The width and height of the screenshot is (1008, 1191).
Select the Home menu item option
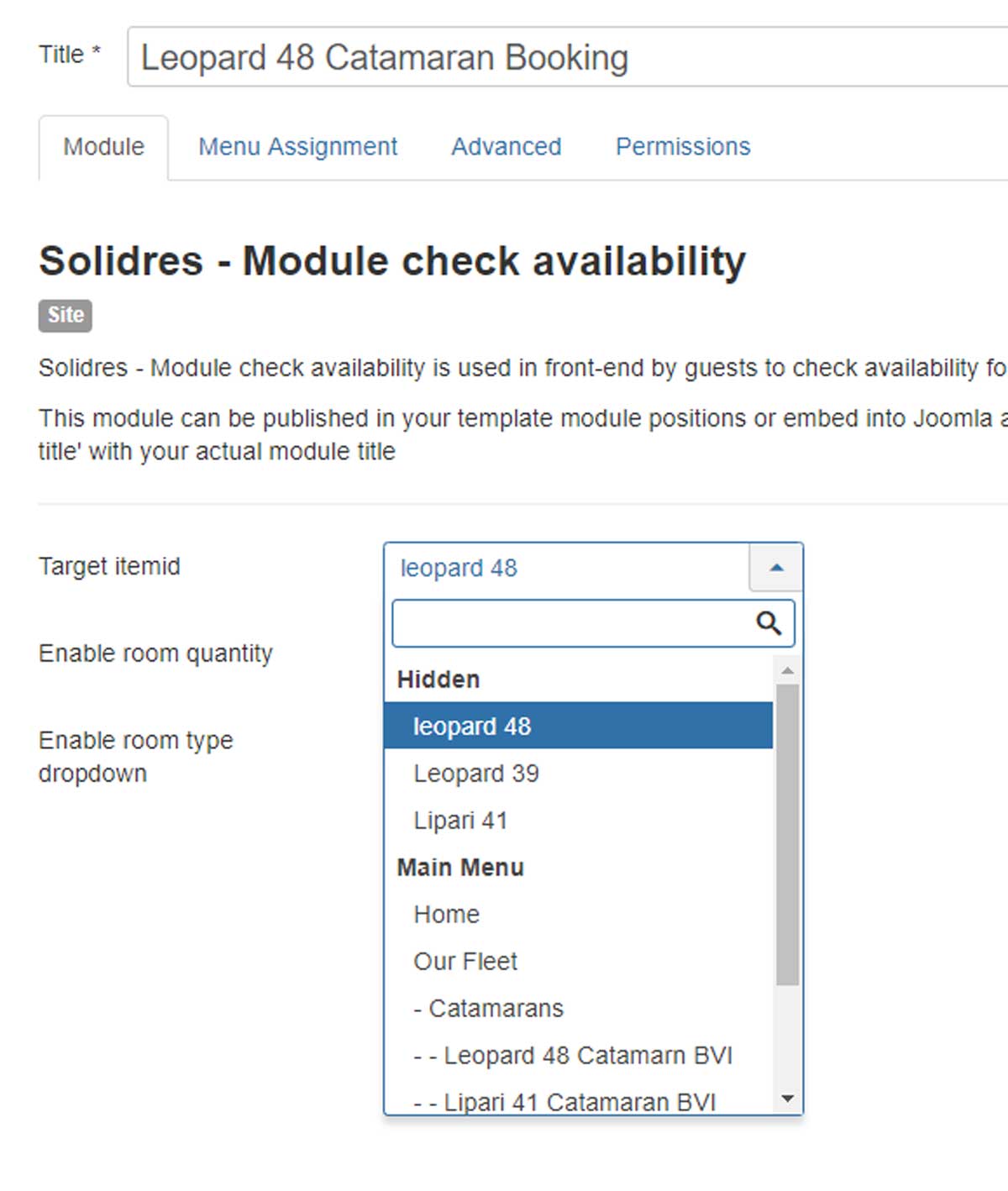tap(446, 914)
